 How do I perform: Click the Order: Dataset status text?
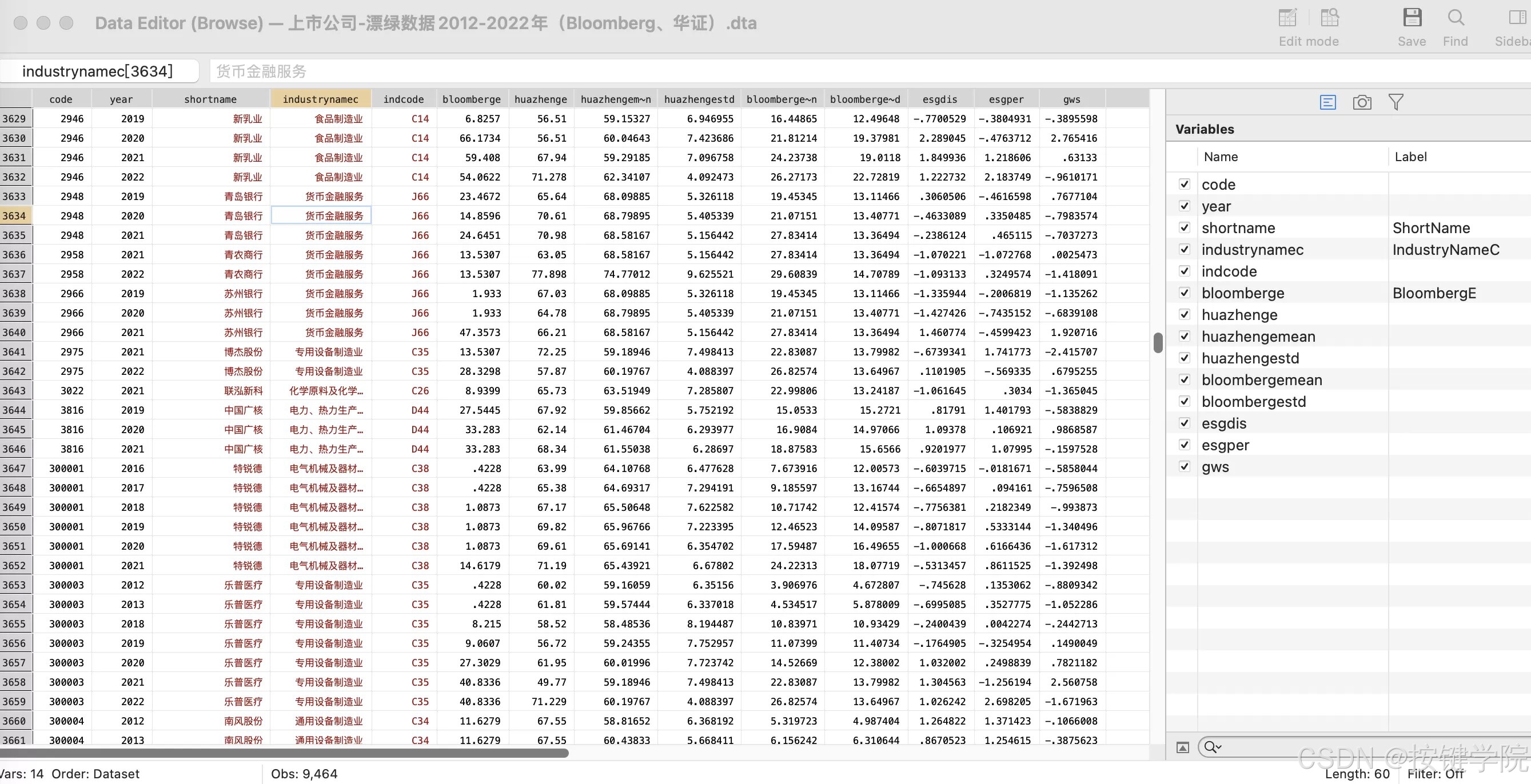pyautogui.click(x=95, y=774)
